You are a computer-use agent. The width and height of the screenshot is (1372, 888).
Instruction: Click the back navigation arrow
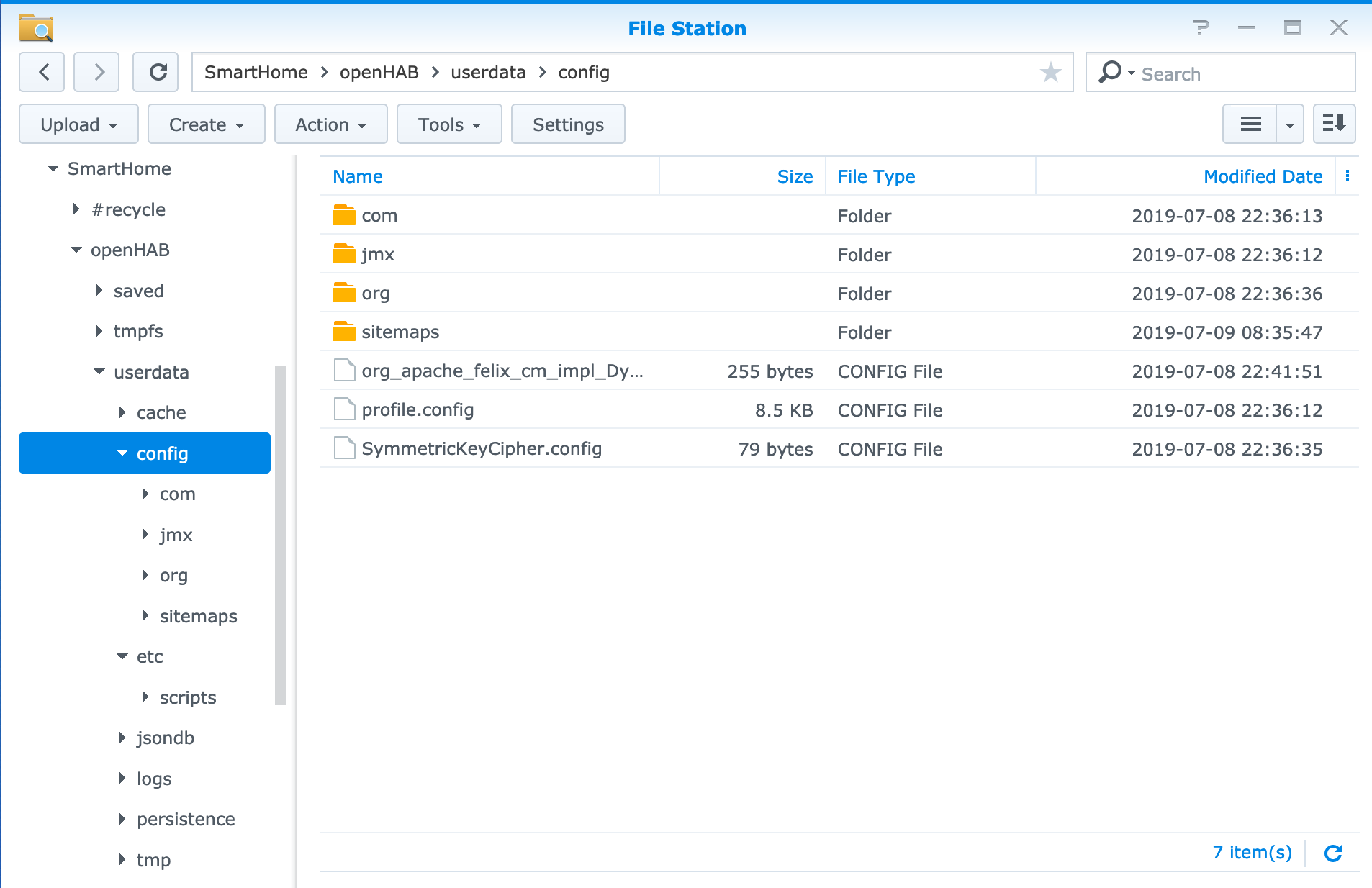[42, 72]
